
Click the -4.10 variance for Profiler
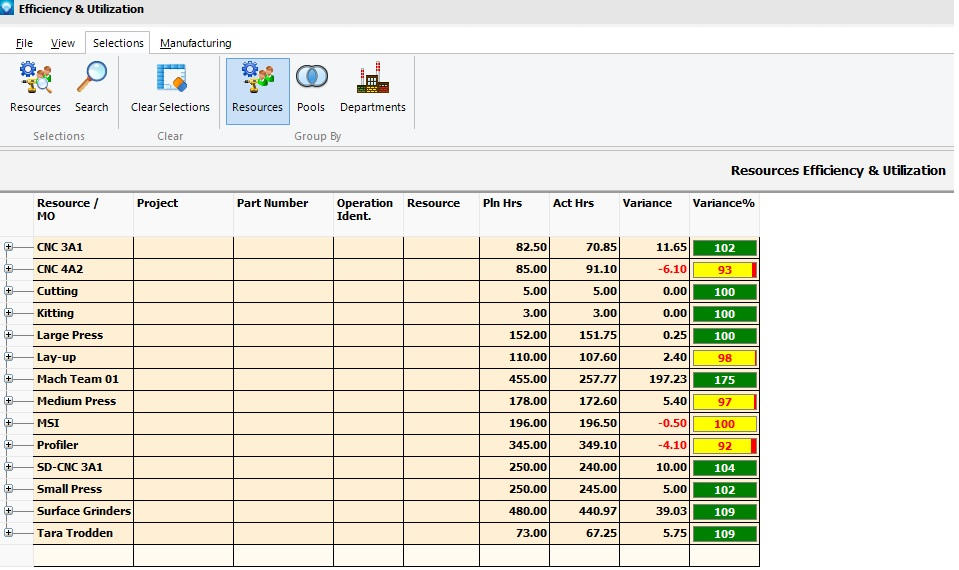point(672,445)
